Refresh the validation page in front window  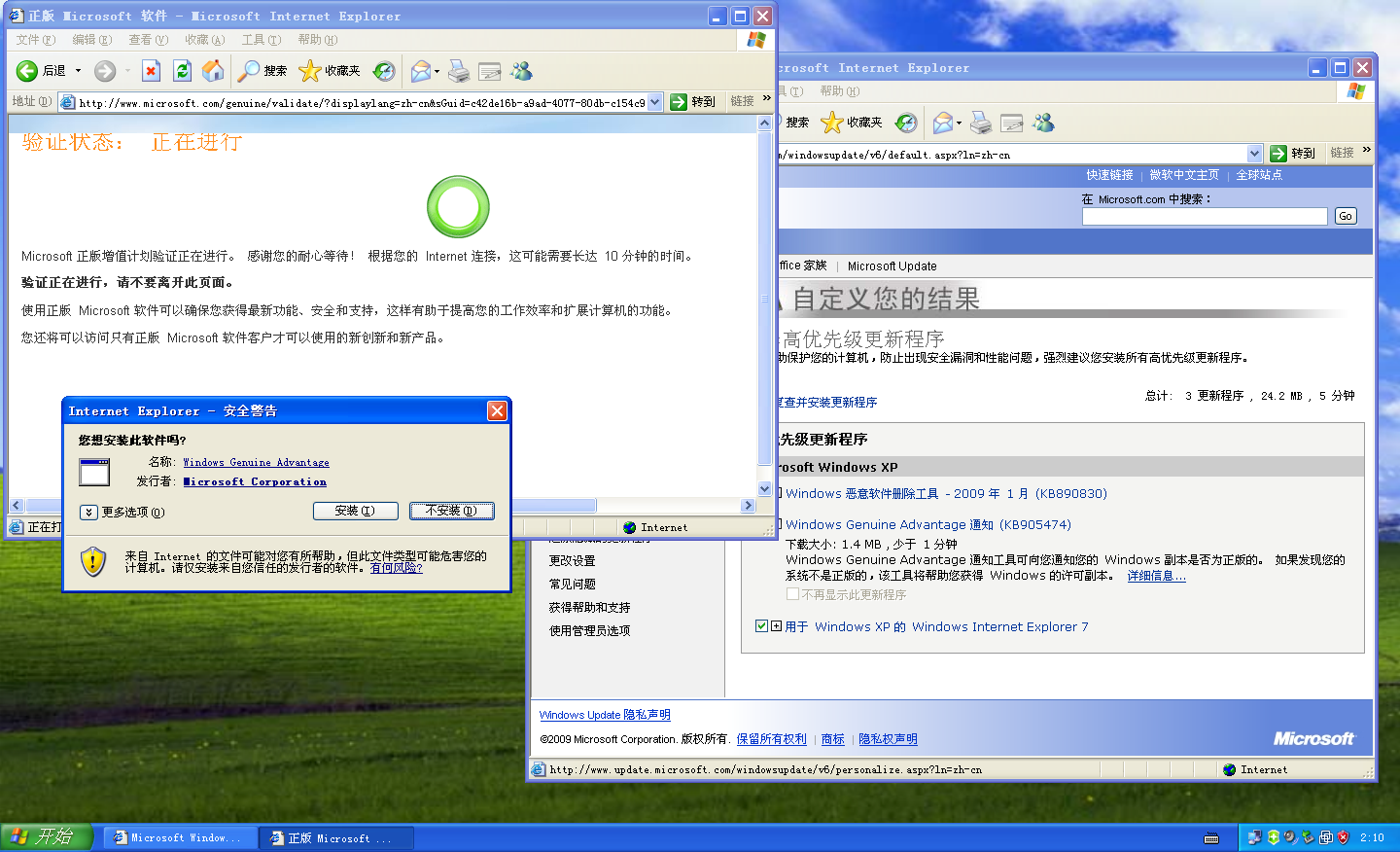point(182,71)
